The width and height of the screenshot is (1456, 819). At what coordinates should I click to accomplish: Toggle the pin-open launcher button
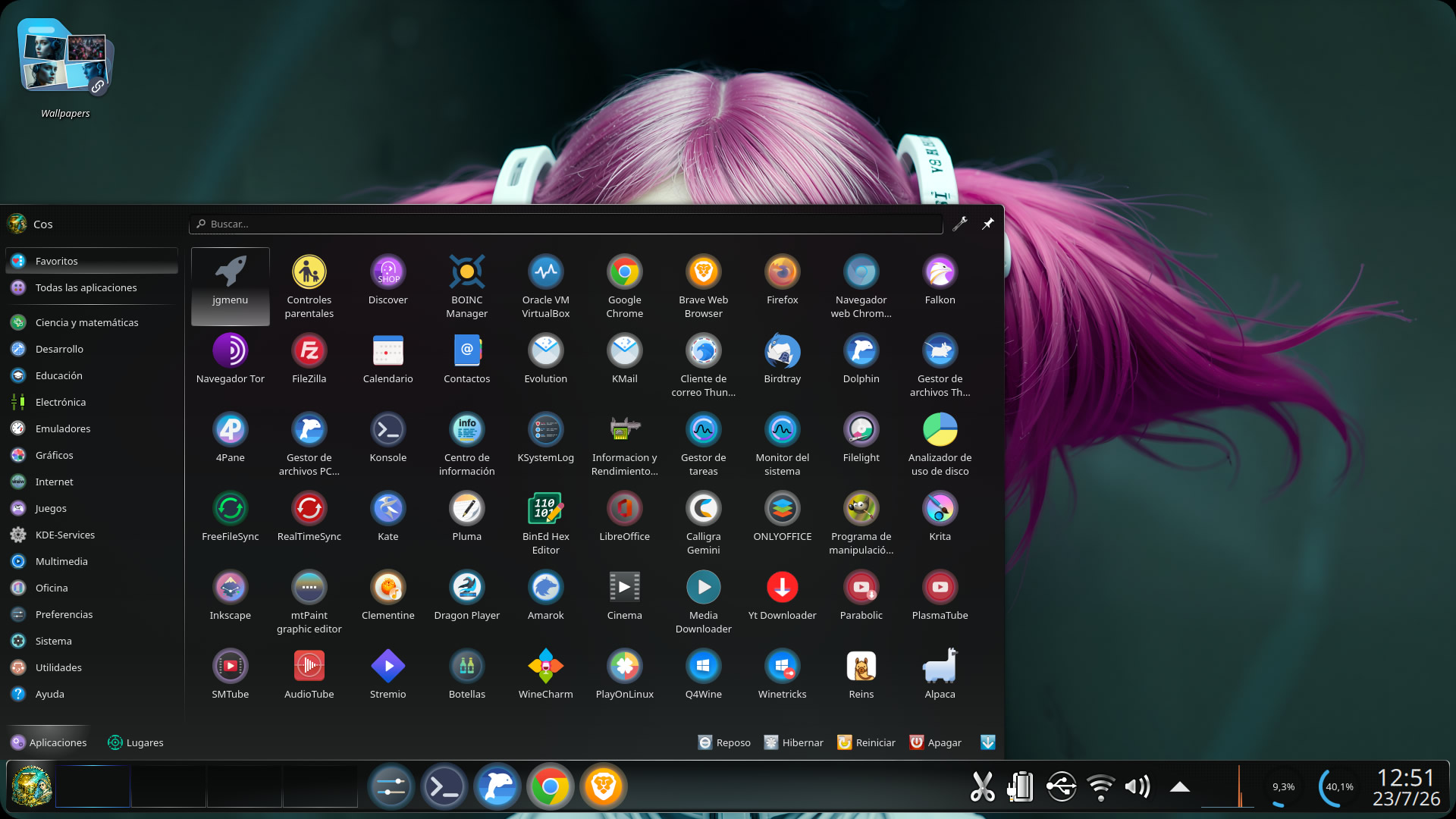tap(987, 224)
